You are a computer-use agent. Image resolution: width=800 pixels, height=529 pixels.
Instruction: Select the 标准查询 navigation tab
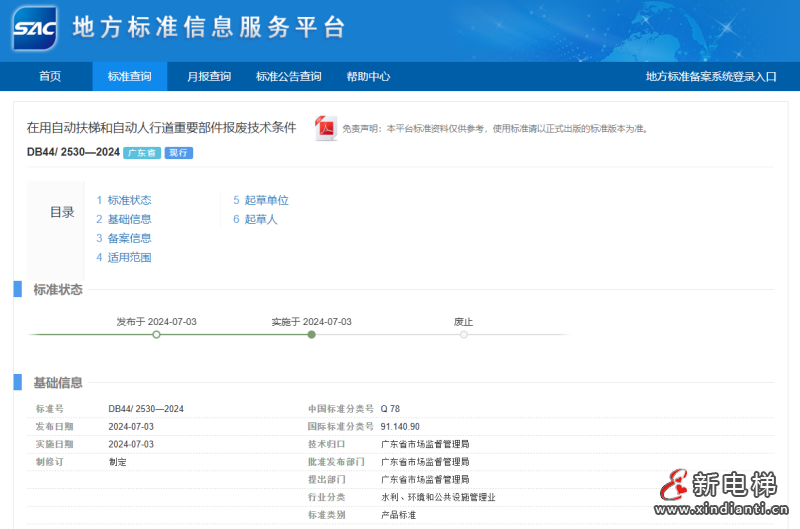[130, 77]
